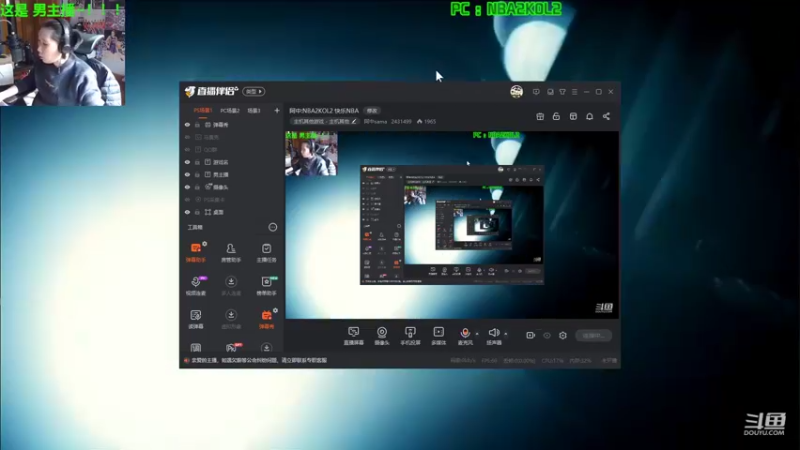This screenshot has width=800, height=450.
Task: Click the streamer avatar in title bar
Action: click(x=516, y=92)
